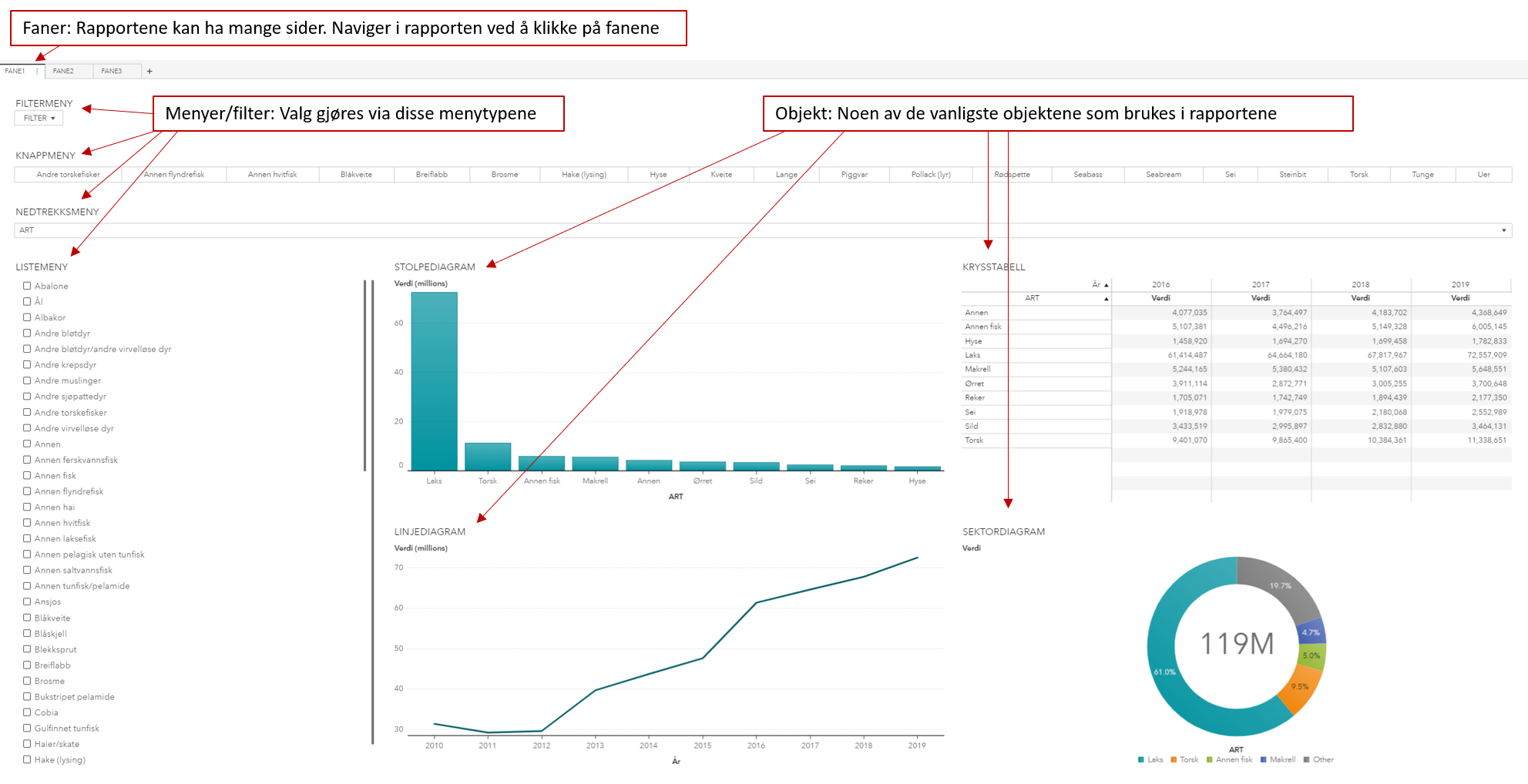Click the Other legend square in pie chart
This screenshot has width=1528, height=784.
tap(1306, 760)
